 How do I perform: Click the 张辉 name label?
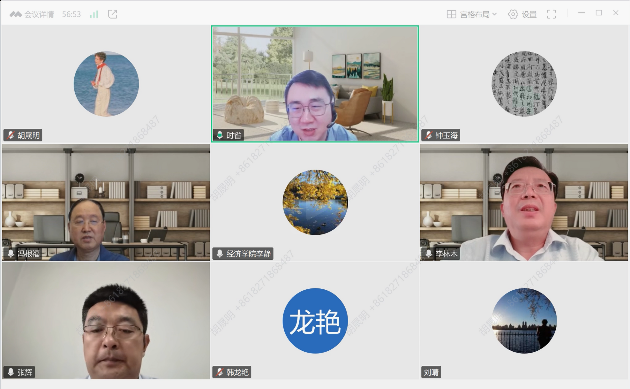click(25, 372)
